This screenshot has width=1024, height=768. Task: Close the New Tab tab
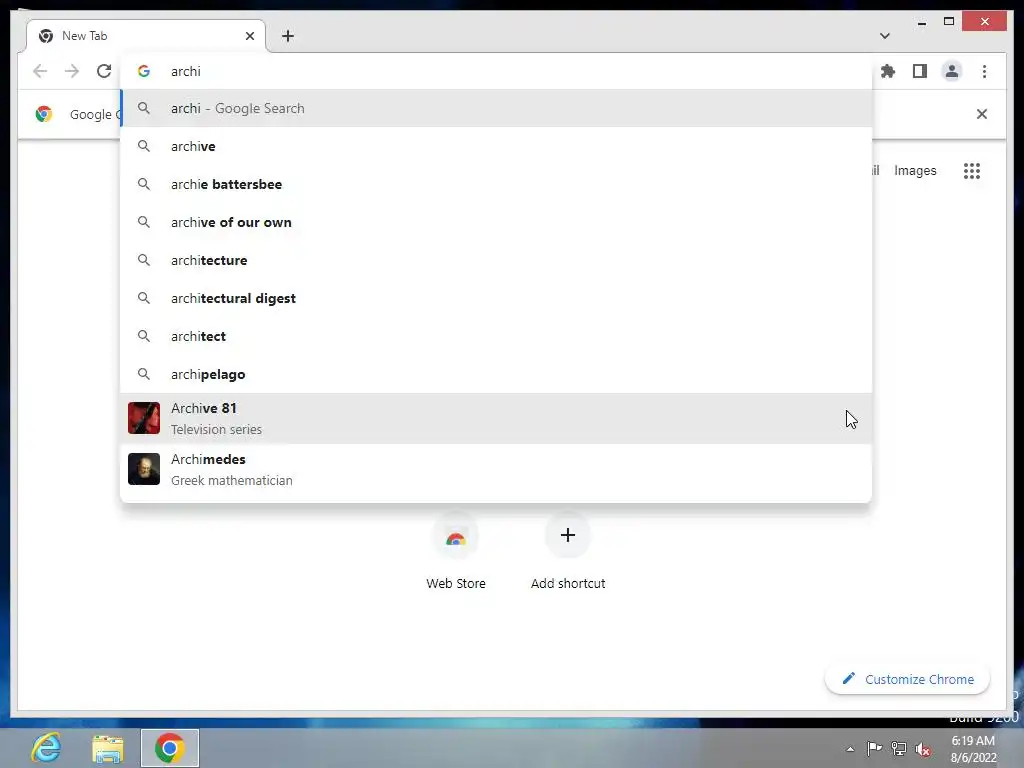249,36
